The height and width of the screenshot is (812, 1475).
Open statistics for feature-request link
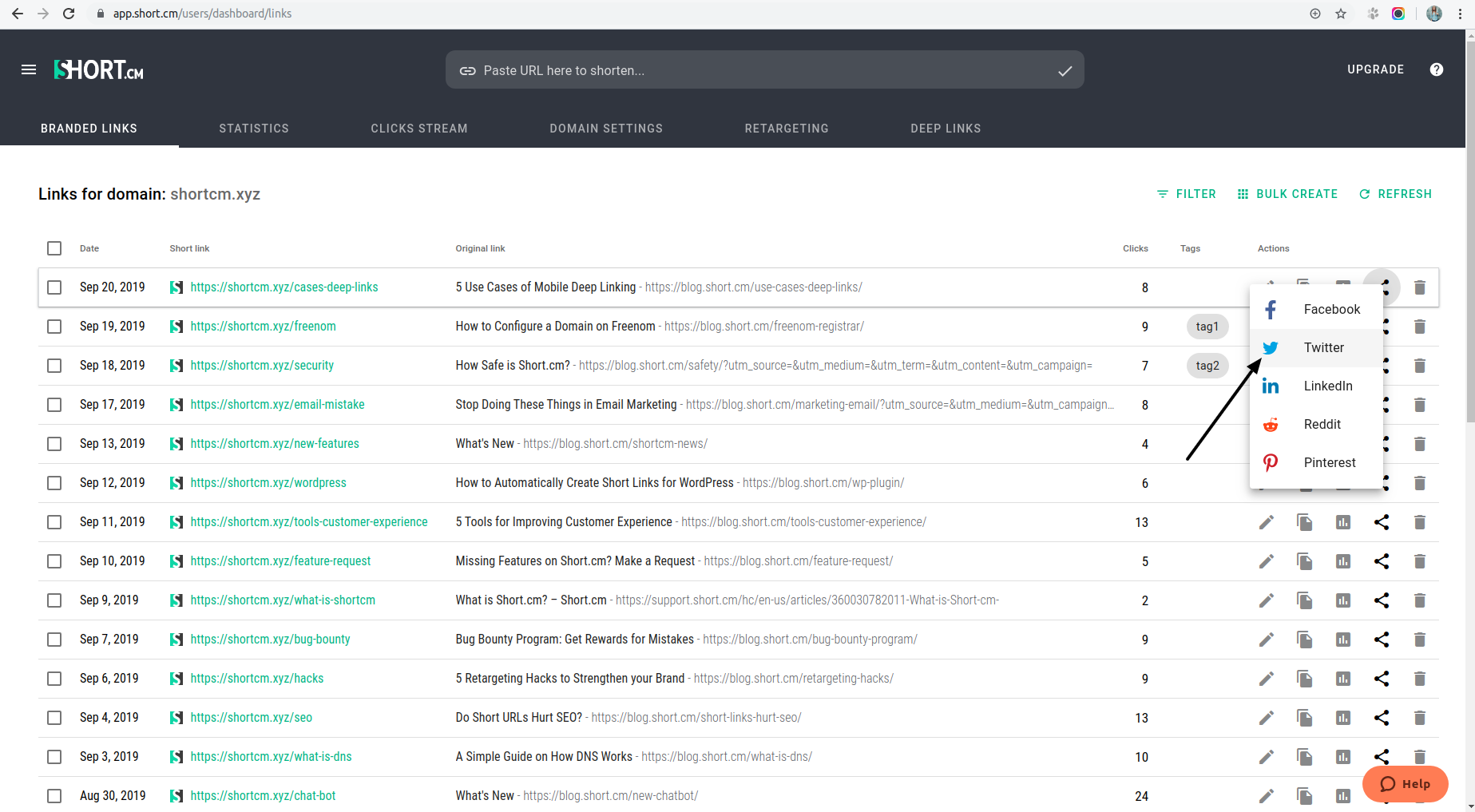click(1343, 561)
